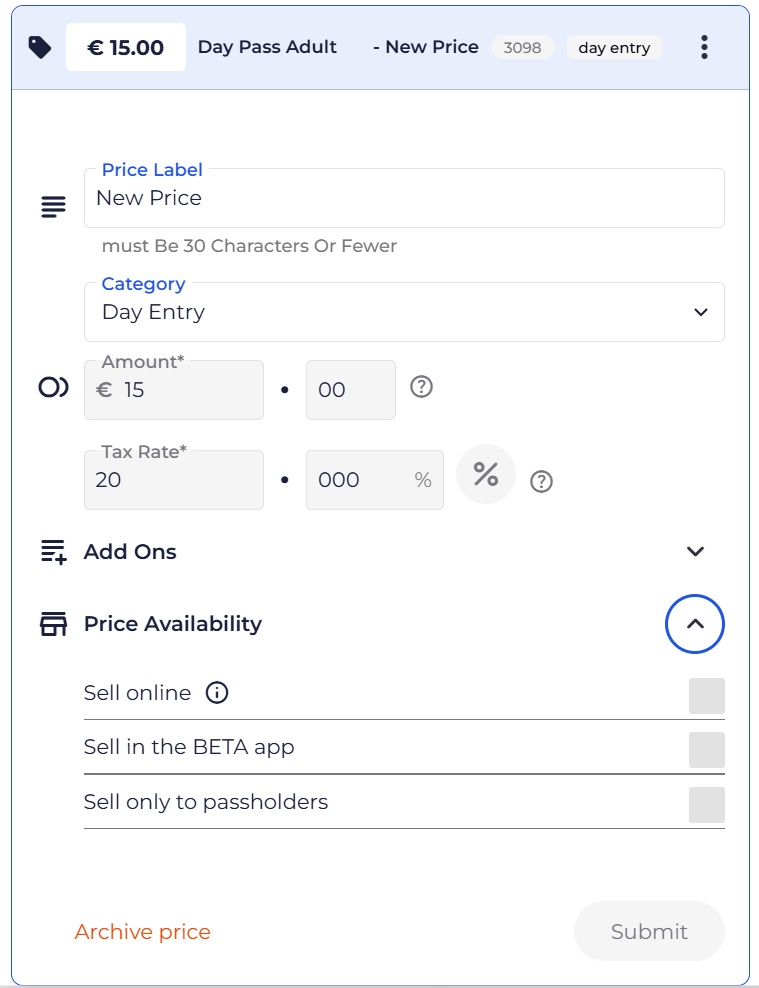Click the 3098 ID badge
759x988 pixels.
coord(522,48)
